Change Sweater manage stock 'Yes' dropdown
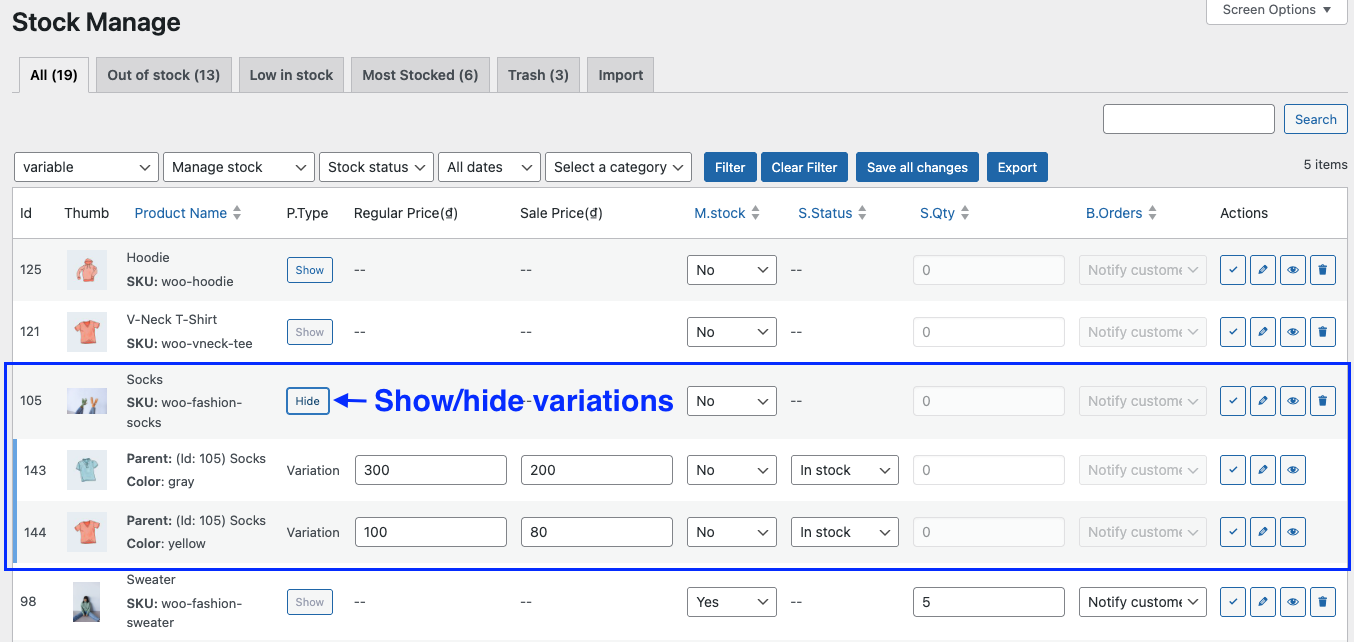Screen dimensions: 1354x642 [732, 602]
